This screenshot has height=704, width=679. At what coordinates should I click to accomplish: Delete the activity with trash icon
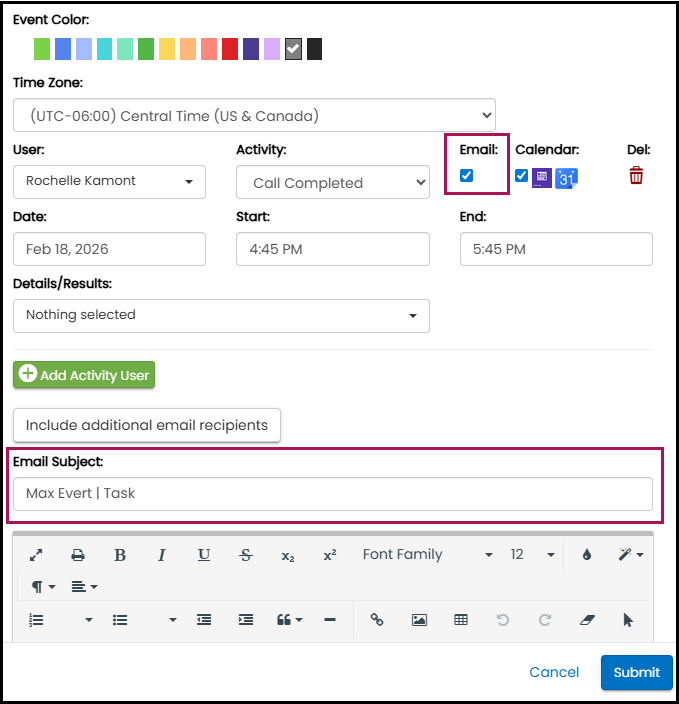coord(636,176)
